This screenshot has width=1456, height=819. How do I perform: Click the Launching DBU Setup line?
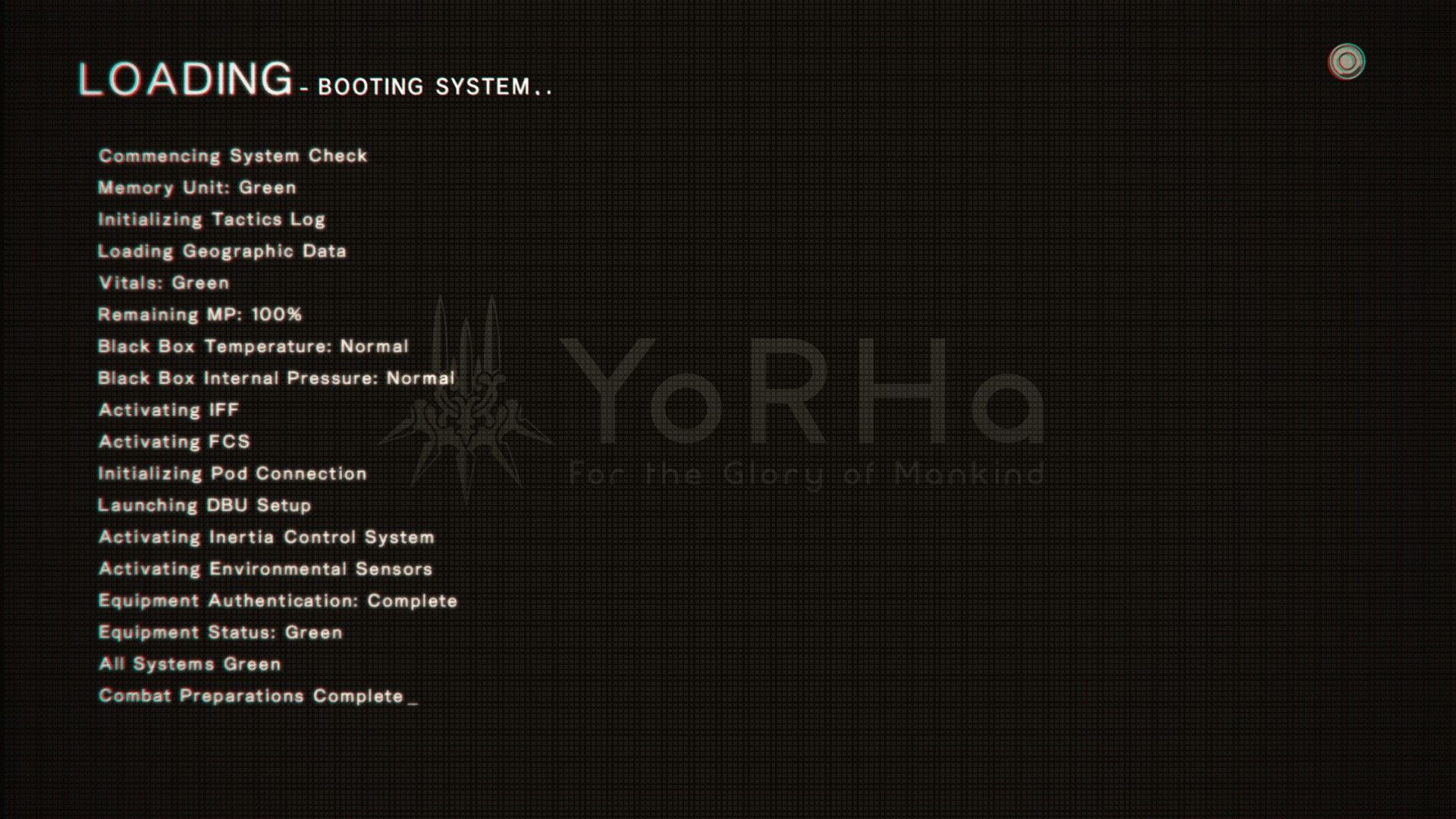coord(205,506)
